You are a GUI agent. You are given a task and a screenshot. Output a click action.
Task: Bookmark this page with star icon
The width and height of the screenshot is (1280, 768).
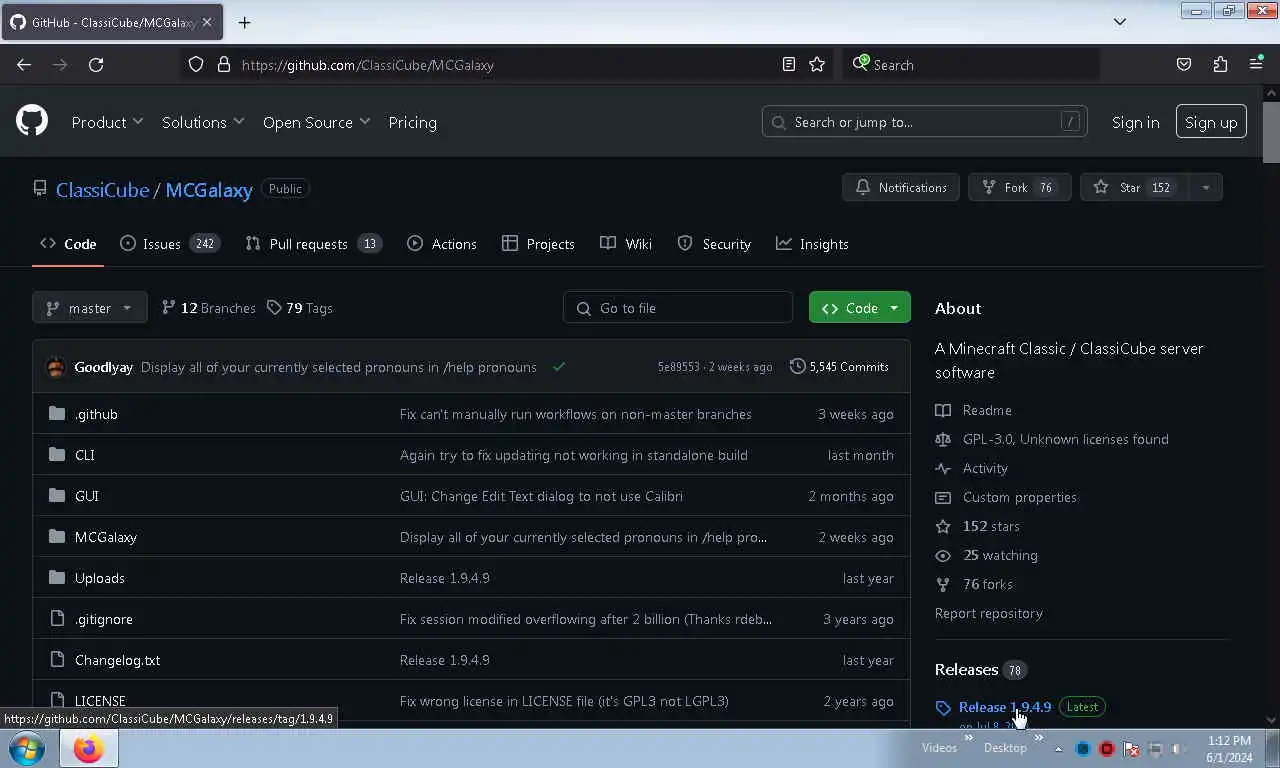[x=817, y=64]
